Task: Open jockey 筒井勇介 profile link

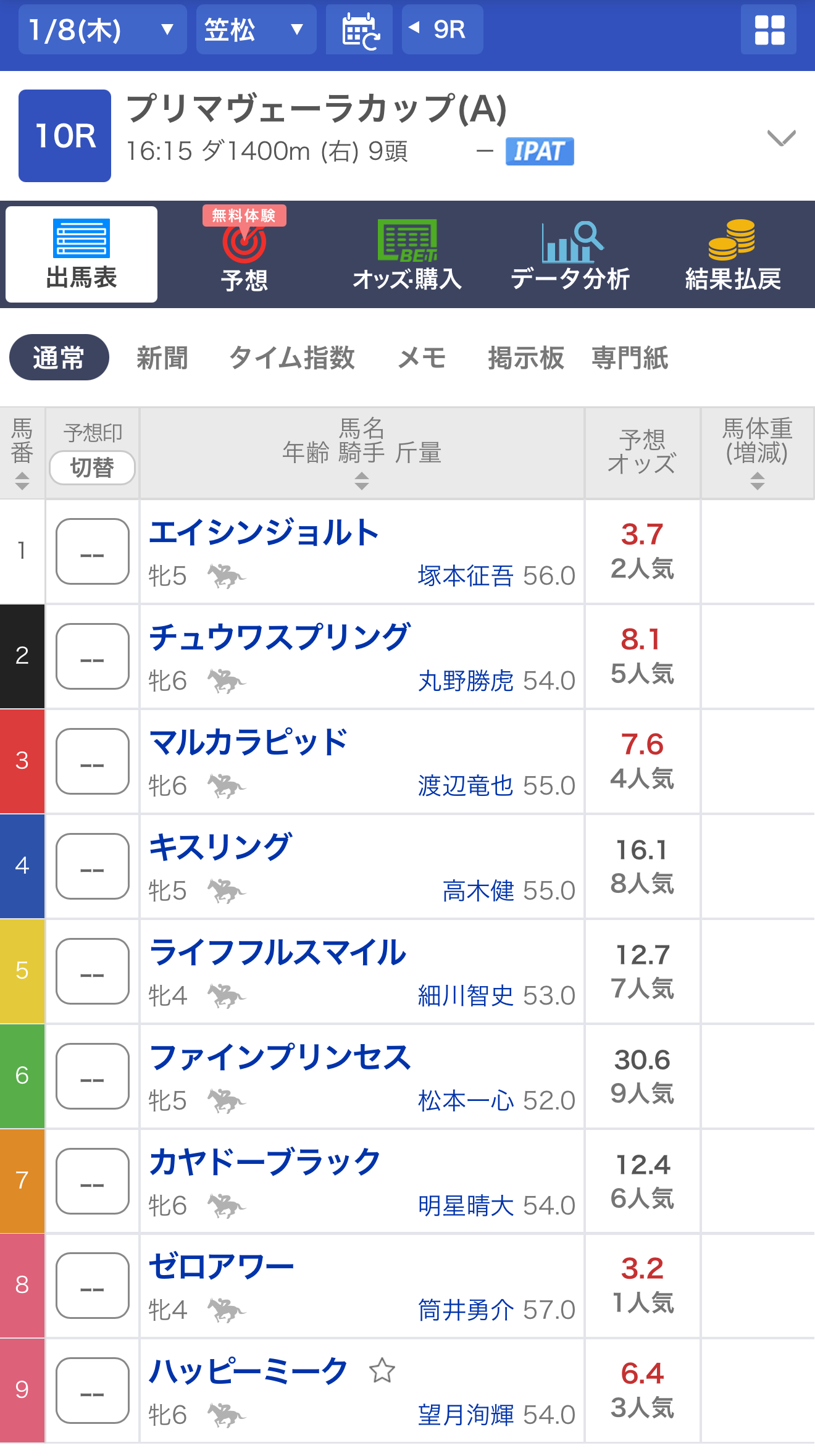Action: point(466,1310)
